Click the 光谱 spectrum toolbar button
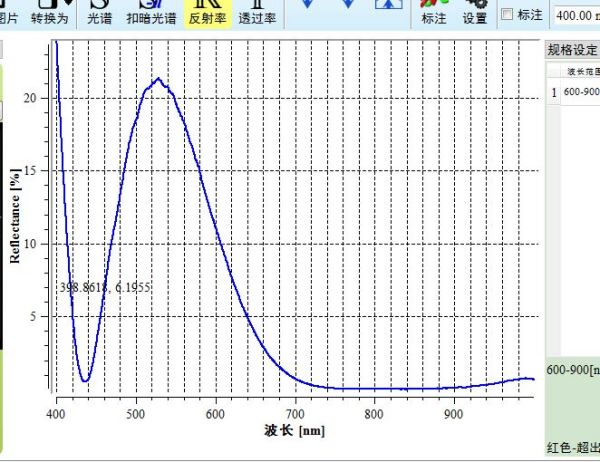 (x=99, y=13)
